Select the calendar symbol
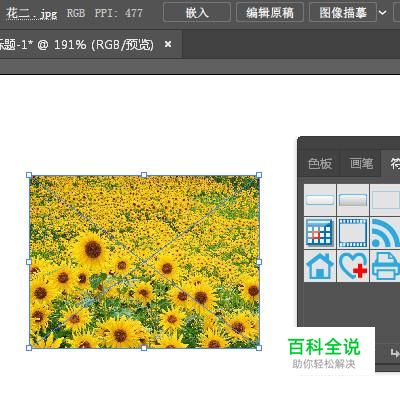This screenshot has width=400, height=400. tap(319, 233)
